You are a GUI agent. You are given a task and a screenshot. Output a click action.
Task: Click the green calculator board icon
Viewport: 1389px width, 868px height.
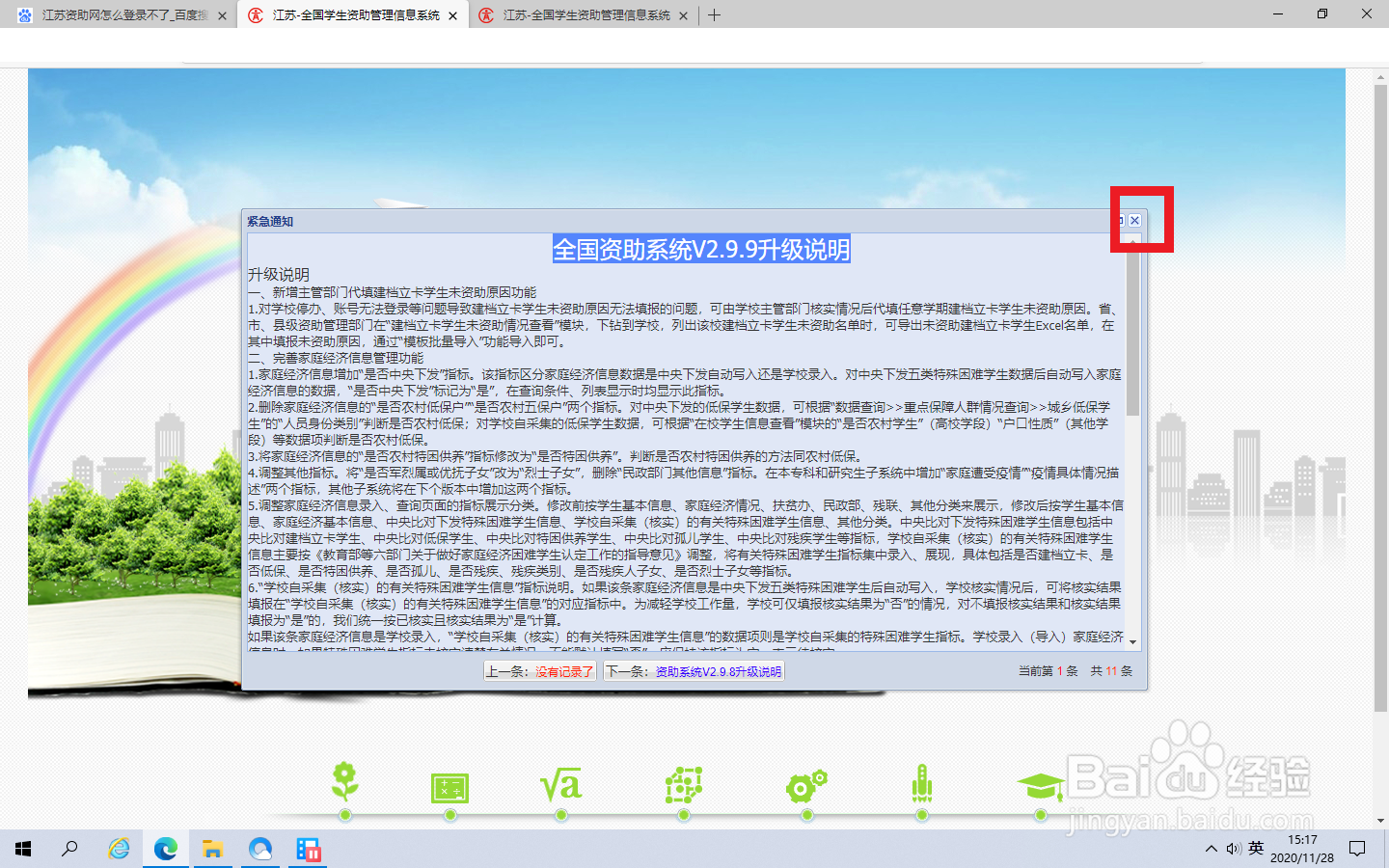click(x=449, y=788)
